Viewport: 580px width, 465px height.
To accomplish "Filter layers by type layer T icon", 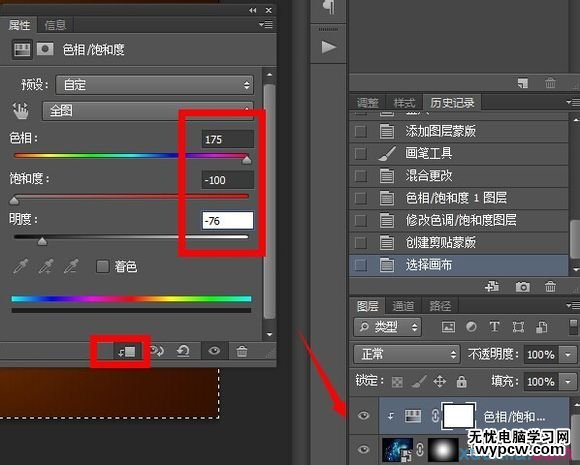I will tap(494, 327).
